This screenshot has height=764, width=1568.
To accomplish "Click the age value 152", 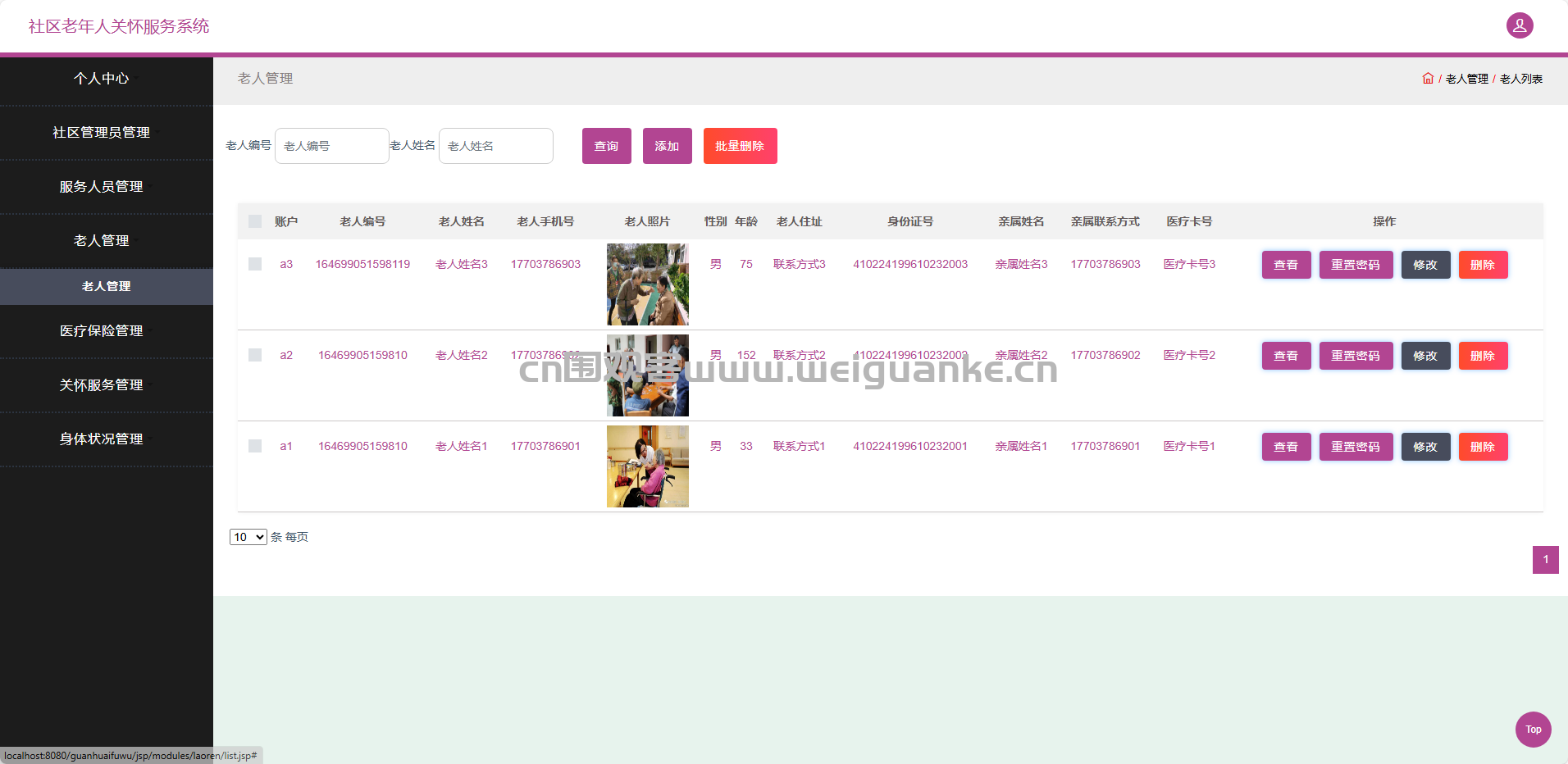I will (x=746, y=355).
